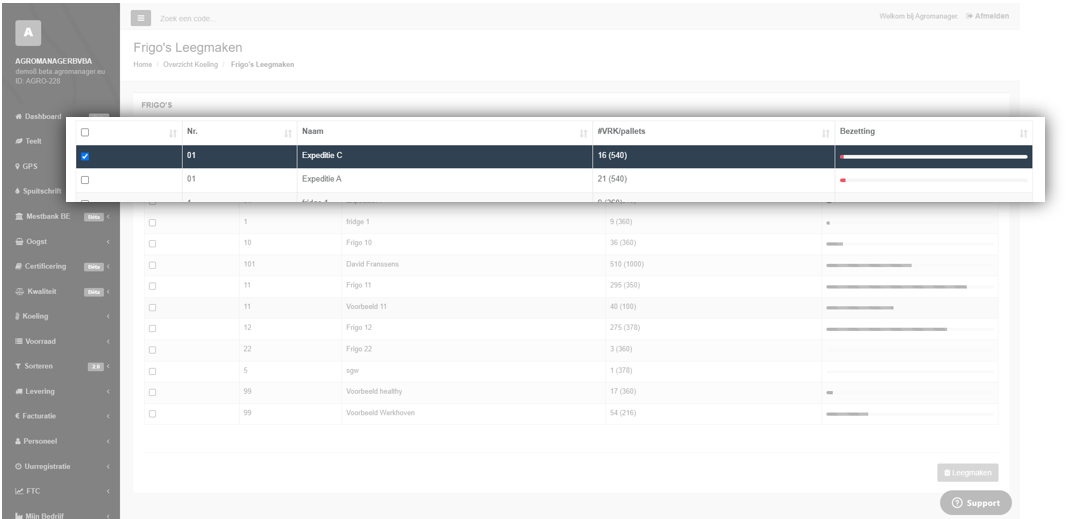Check the Voorbeeld 11 row checkbox
Viewport: 1071px width, 519px height.
(x=152, y=307)
